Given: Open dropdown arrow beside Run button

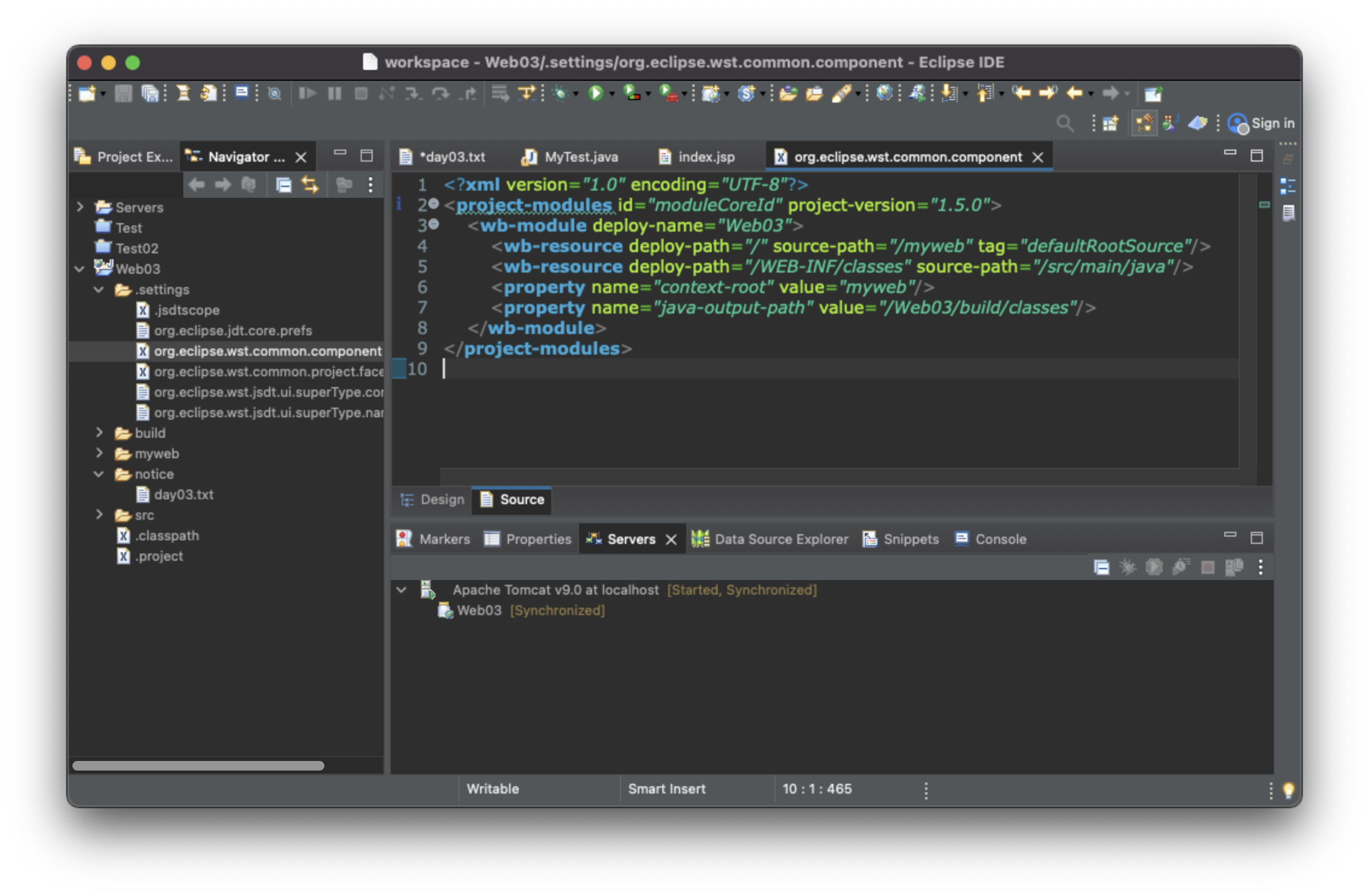Looking at the screenshot, I should [x=612, y=94].
